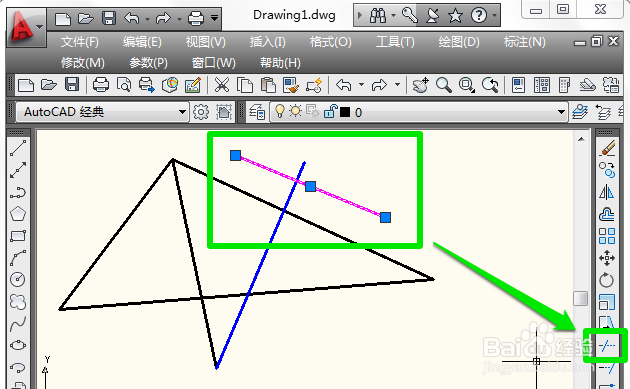This screenshot has width=630, height=389.
Task: Open the redo history dropdown in title bar
Action: tap(179, 19)
